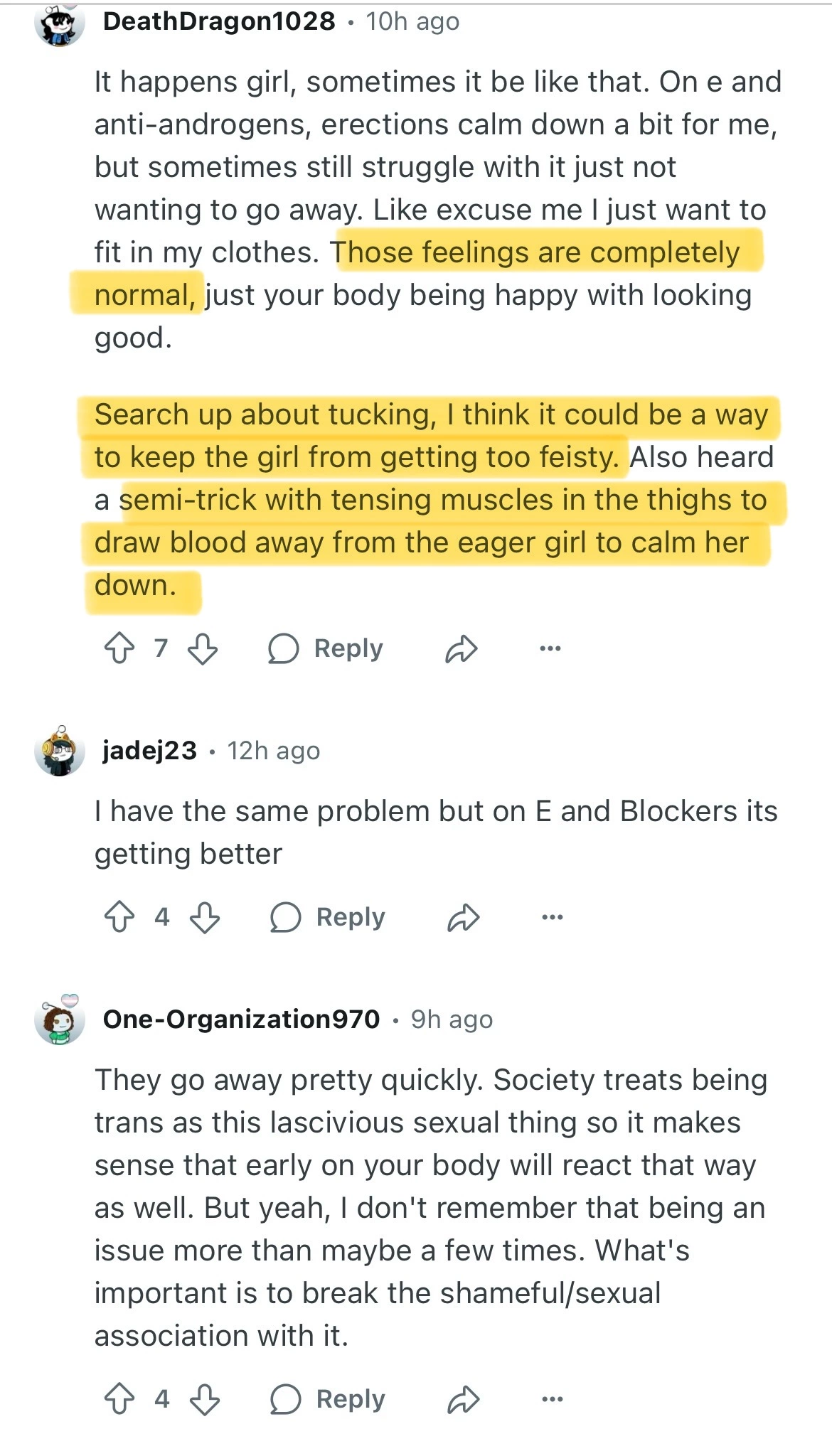This screenshot has height=1456, width=832.
Task: Upvote DeathDragon1028's comment
Action: coord(119,648)
